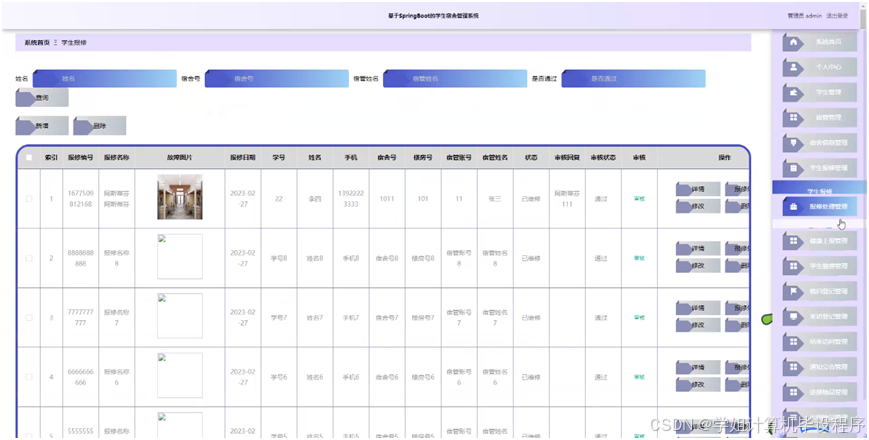Click the 查询 search button
Screen dimensions: 869x440
point(42,98)
